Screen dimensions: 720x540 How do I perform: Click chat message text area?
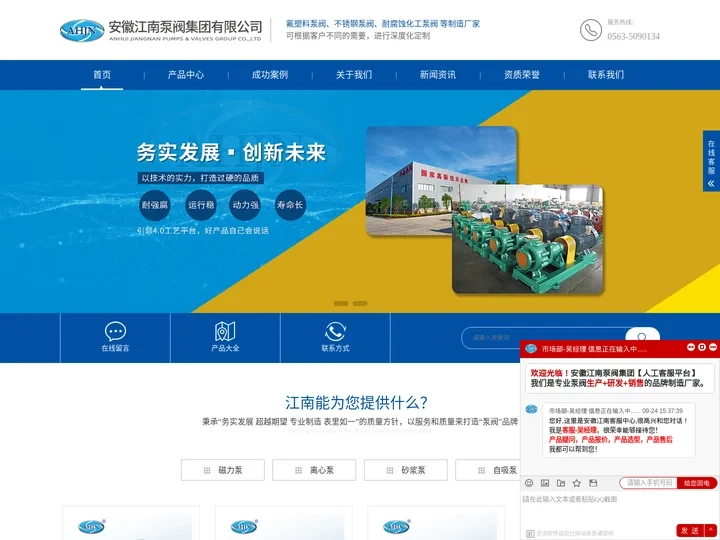(x=619, y=509)
